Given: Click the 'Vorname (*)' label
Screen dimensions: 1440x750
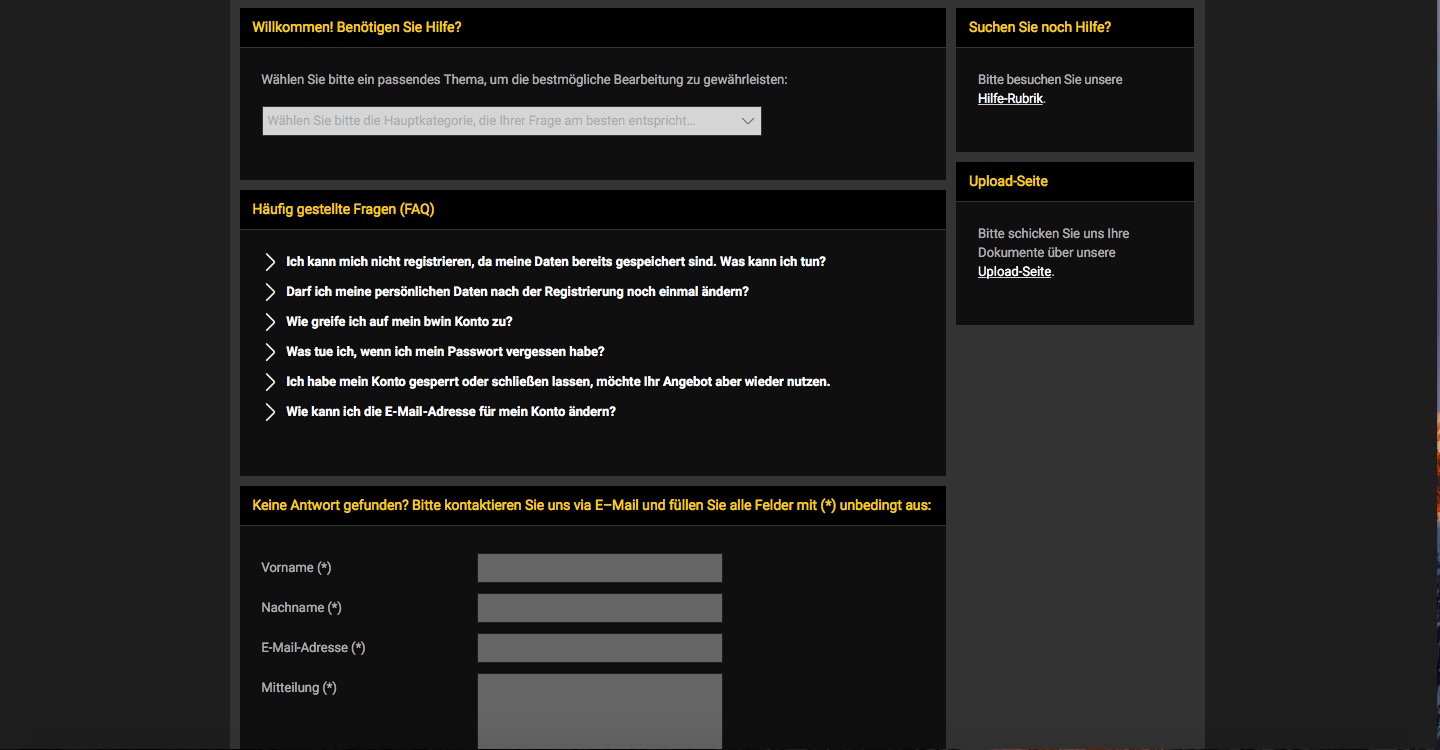Looking at the screenshot, I should point(296,568).
